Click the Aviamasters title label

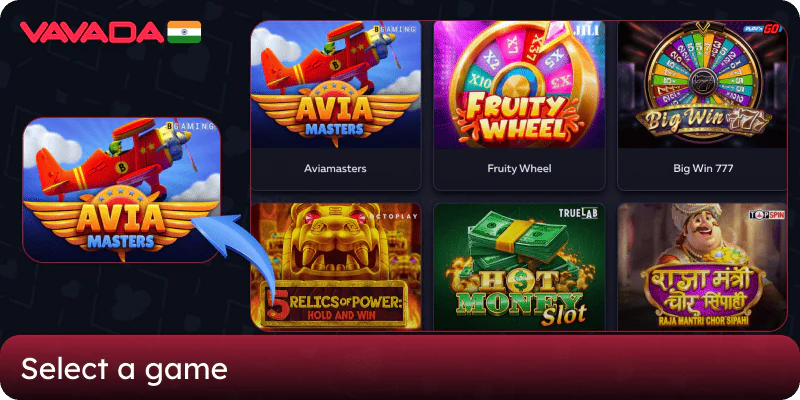335,168
